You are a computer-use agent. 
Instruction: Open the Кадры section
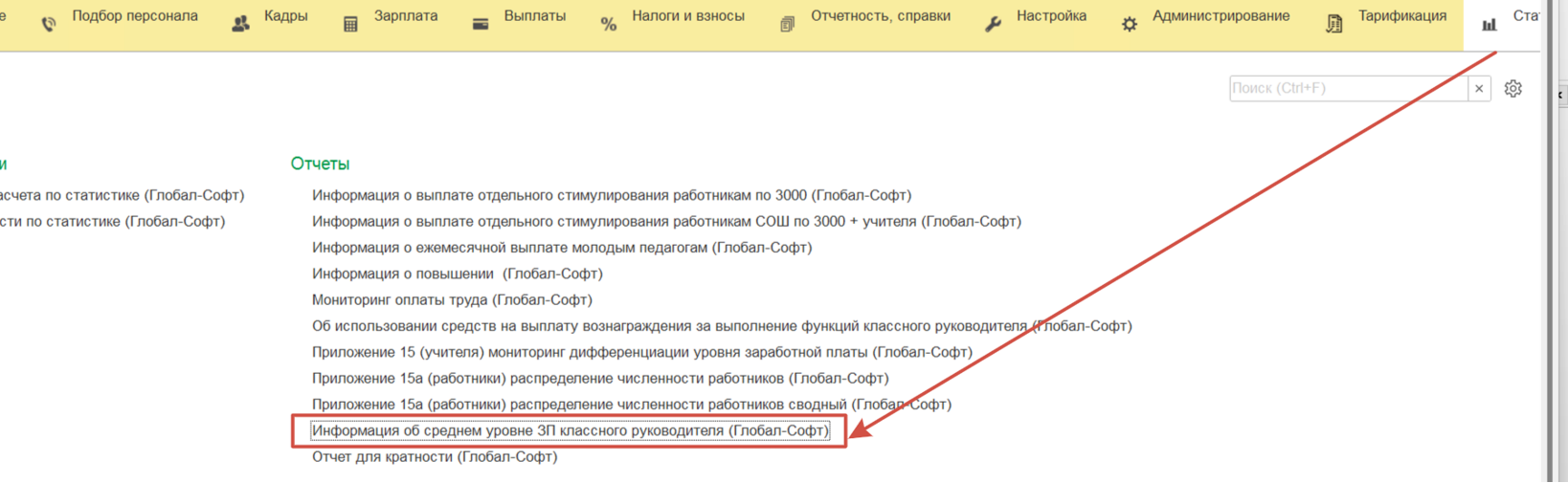point(285,16)
